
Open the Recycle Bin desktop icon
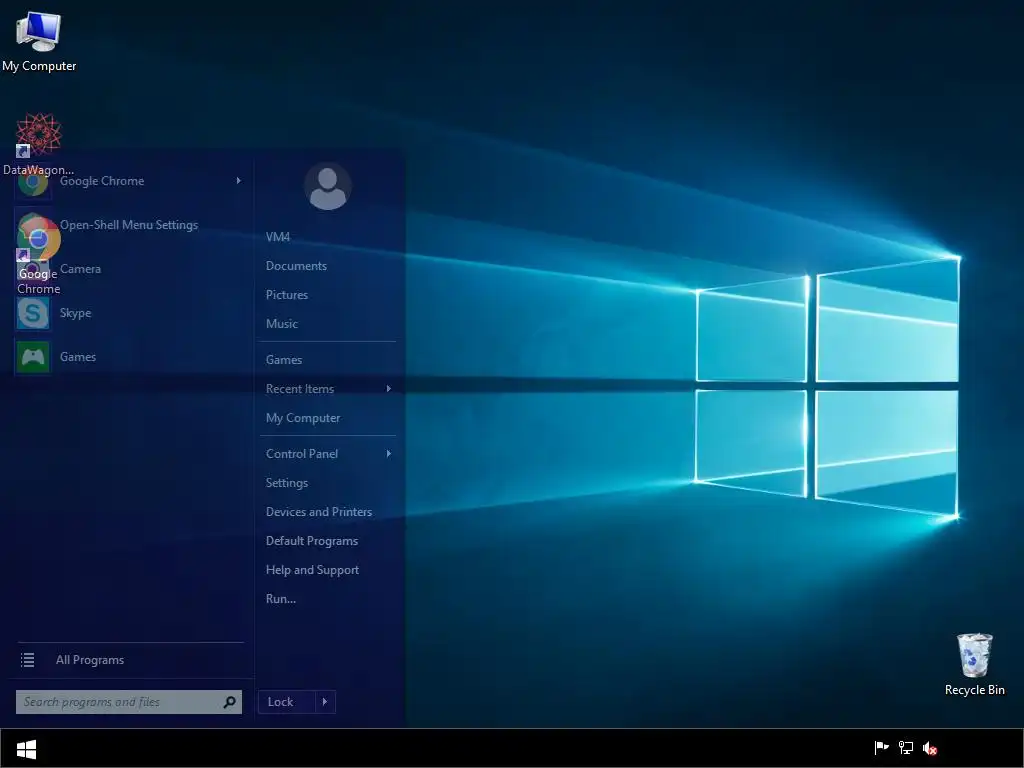click(x=974, y=664)
